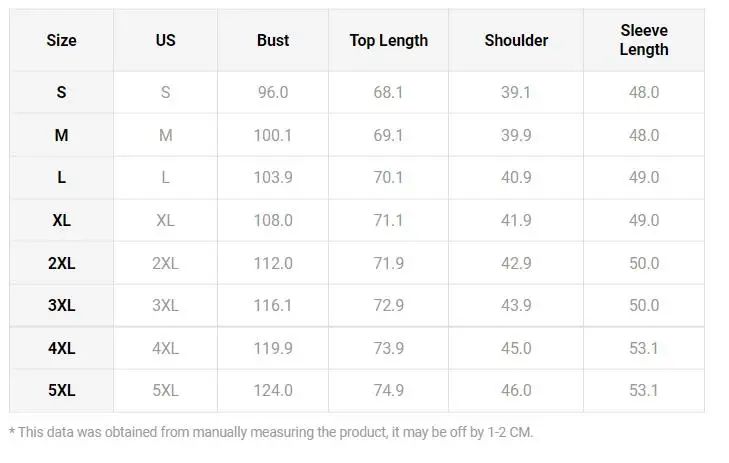Click the Size column header
This screenshot has height=463, width=729.
[61, 41]
